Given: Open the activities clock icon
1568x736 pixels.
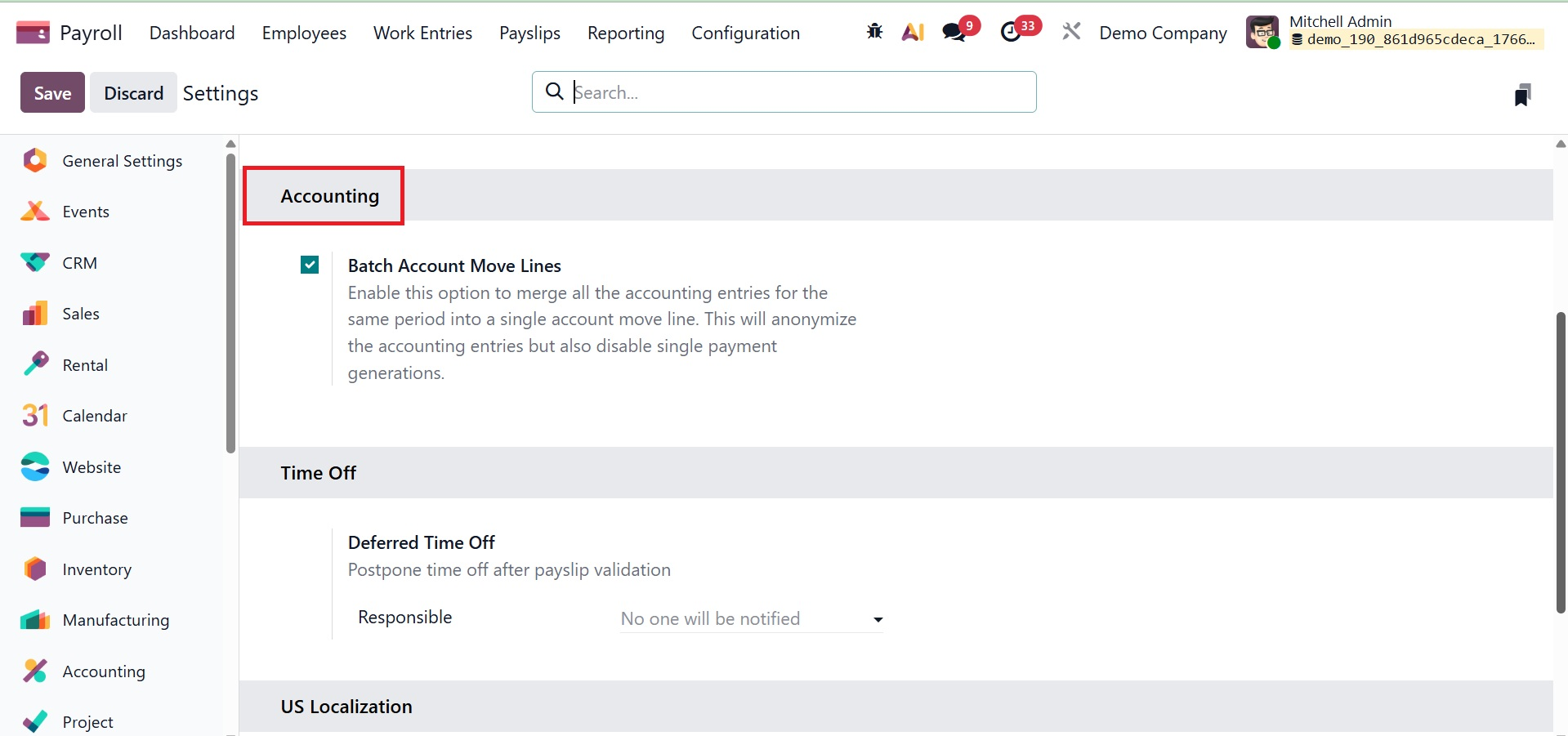Looking at the screenshot, I should tap(1012, 32).
